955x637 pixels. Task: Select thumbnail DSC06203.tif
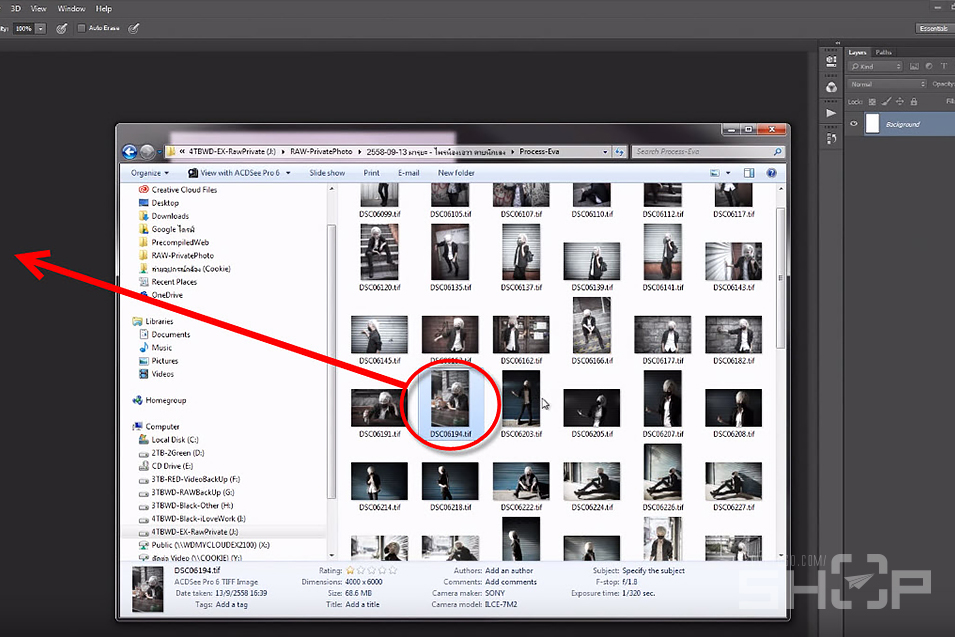[521, 404]
